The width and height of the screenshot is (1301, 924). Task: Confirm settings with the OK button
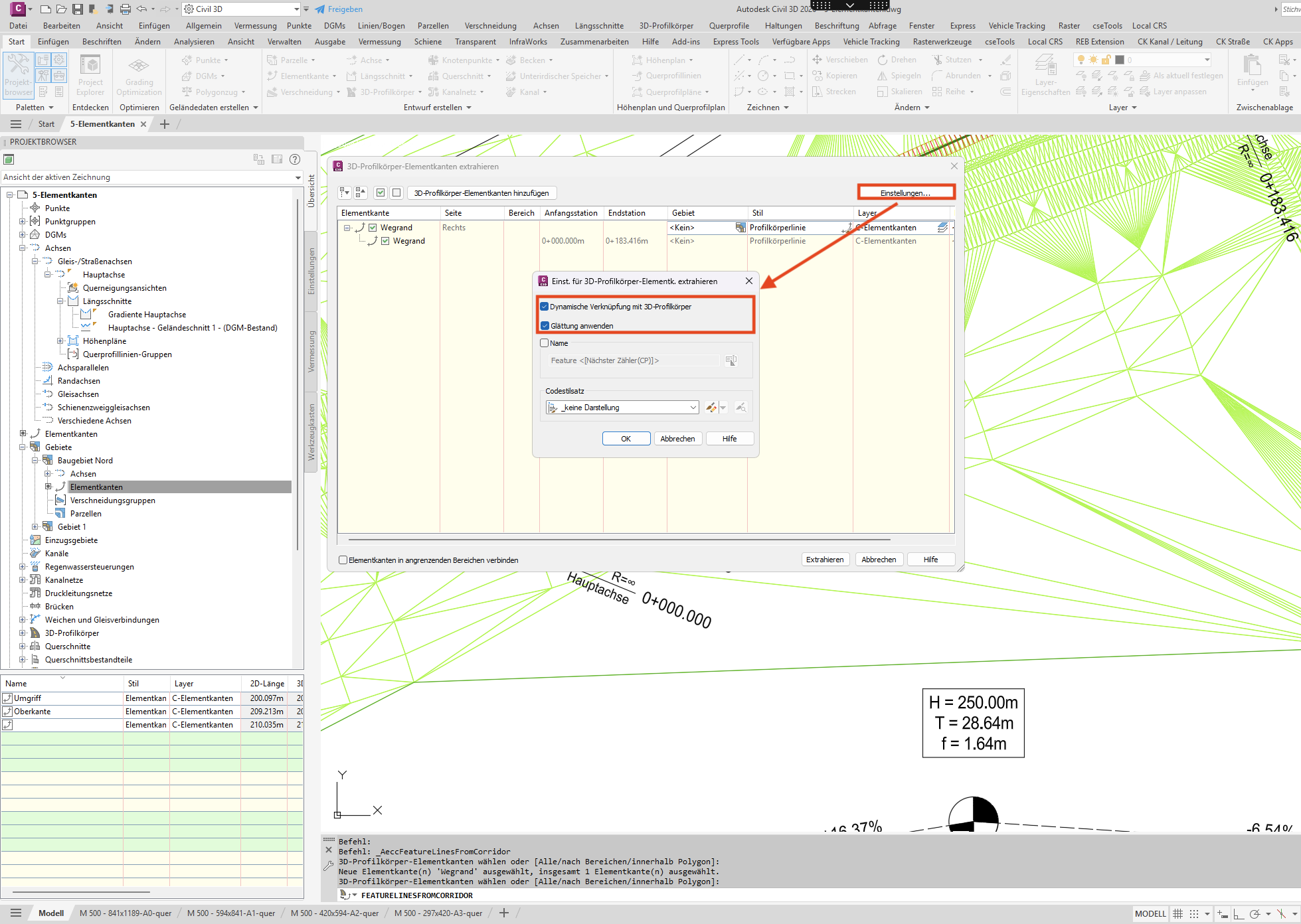click(626, 439)
